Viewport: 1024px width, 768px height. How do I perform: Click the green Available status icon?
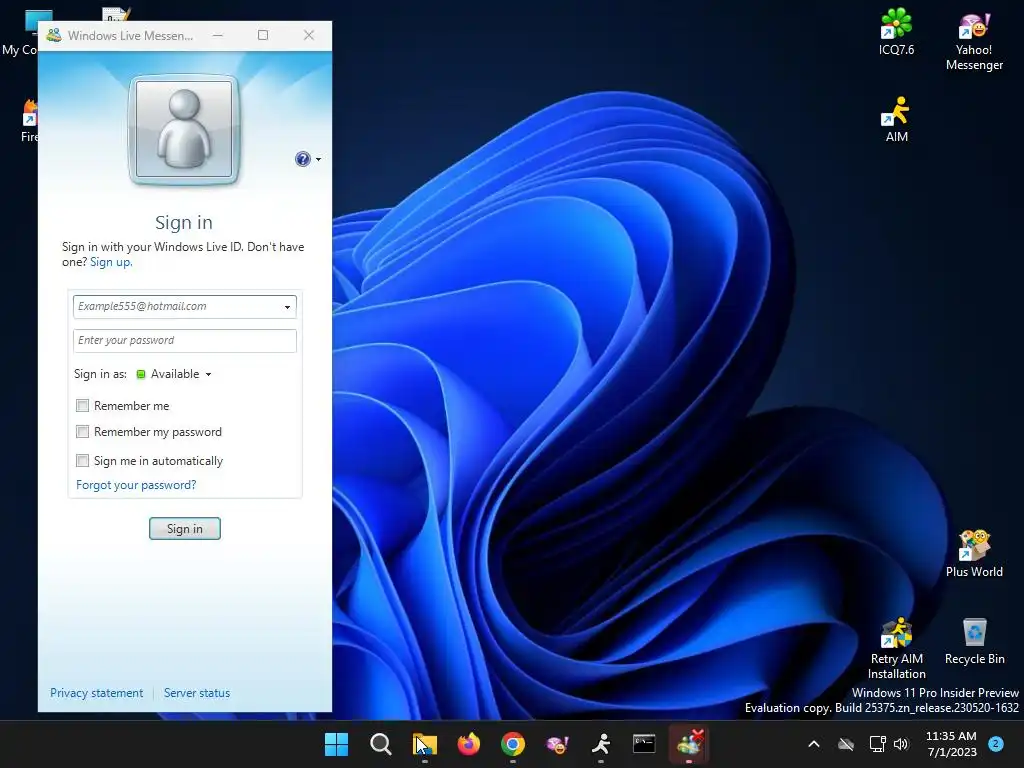coord(140,374)
